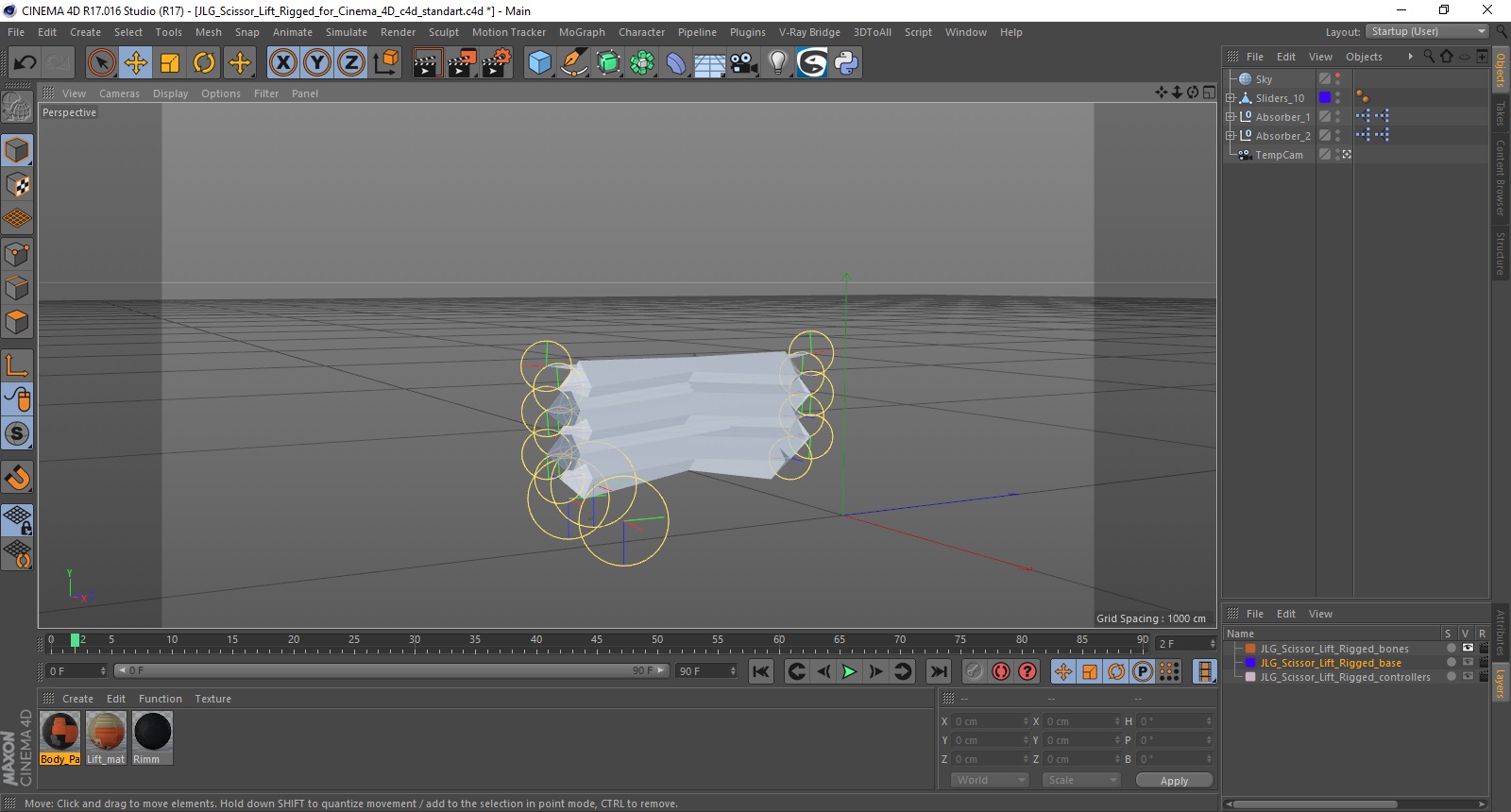Open viewport Display menu
The height and width of the screenshot is (812, 1511).
click(170, 93)
